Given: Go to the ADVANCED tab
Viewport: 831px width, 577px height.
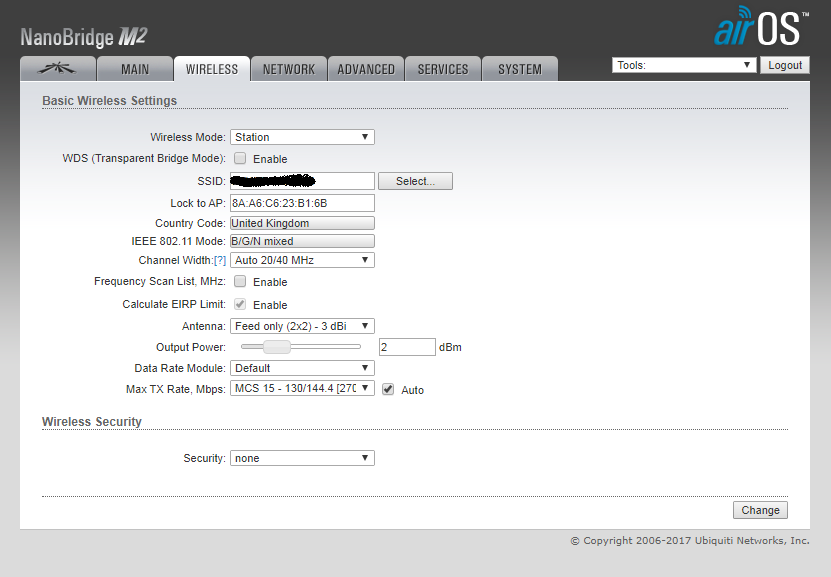Looking at the screenshot, I should tap(366, 69).
